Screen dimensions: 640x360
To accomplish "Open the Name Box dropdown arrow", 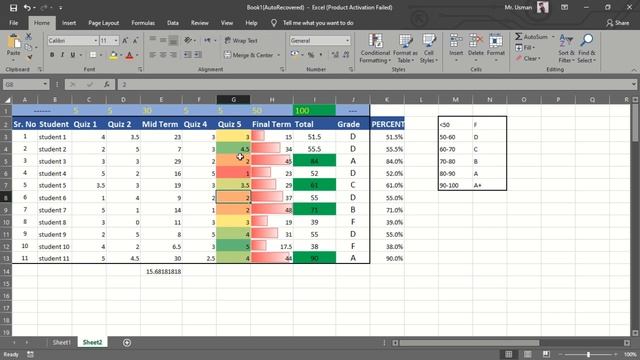I will click(x=45, y=84).
